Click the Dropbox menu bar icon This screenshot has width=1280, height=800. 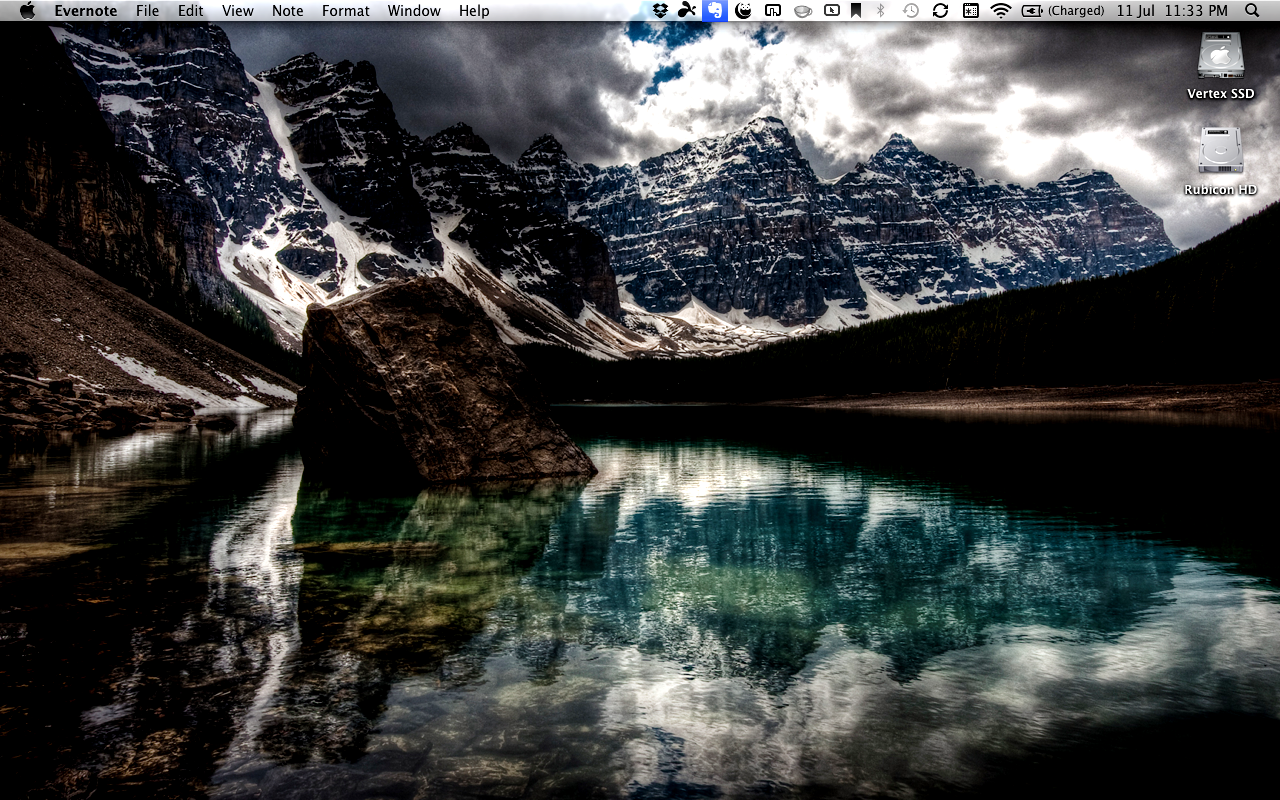pyautogui.click(x=660, y=10)
